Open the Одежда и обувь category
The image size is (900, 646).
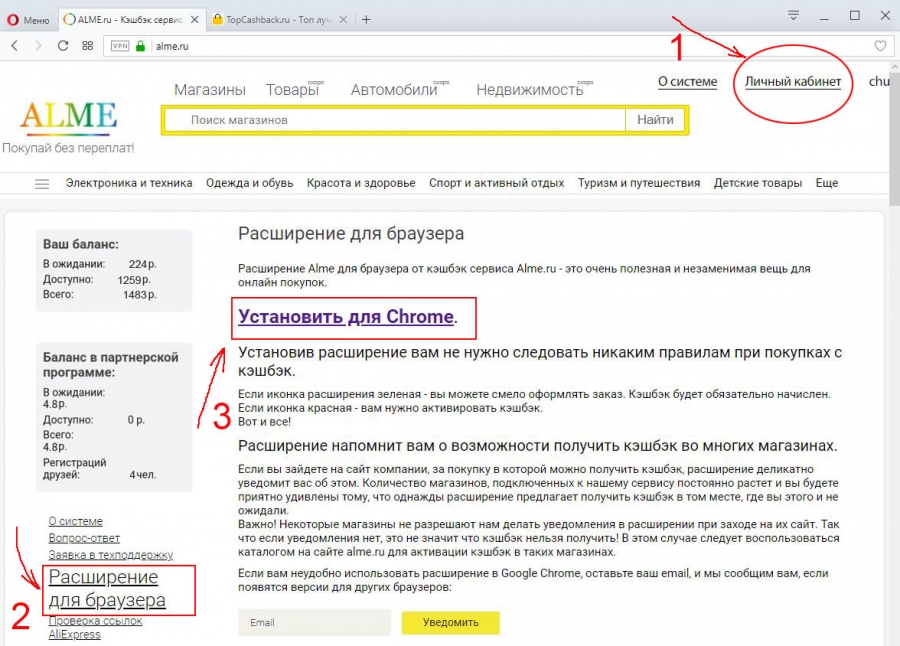[x=250, y=183]
